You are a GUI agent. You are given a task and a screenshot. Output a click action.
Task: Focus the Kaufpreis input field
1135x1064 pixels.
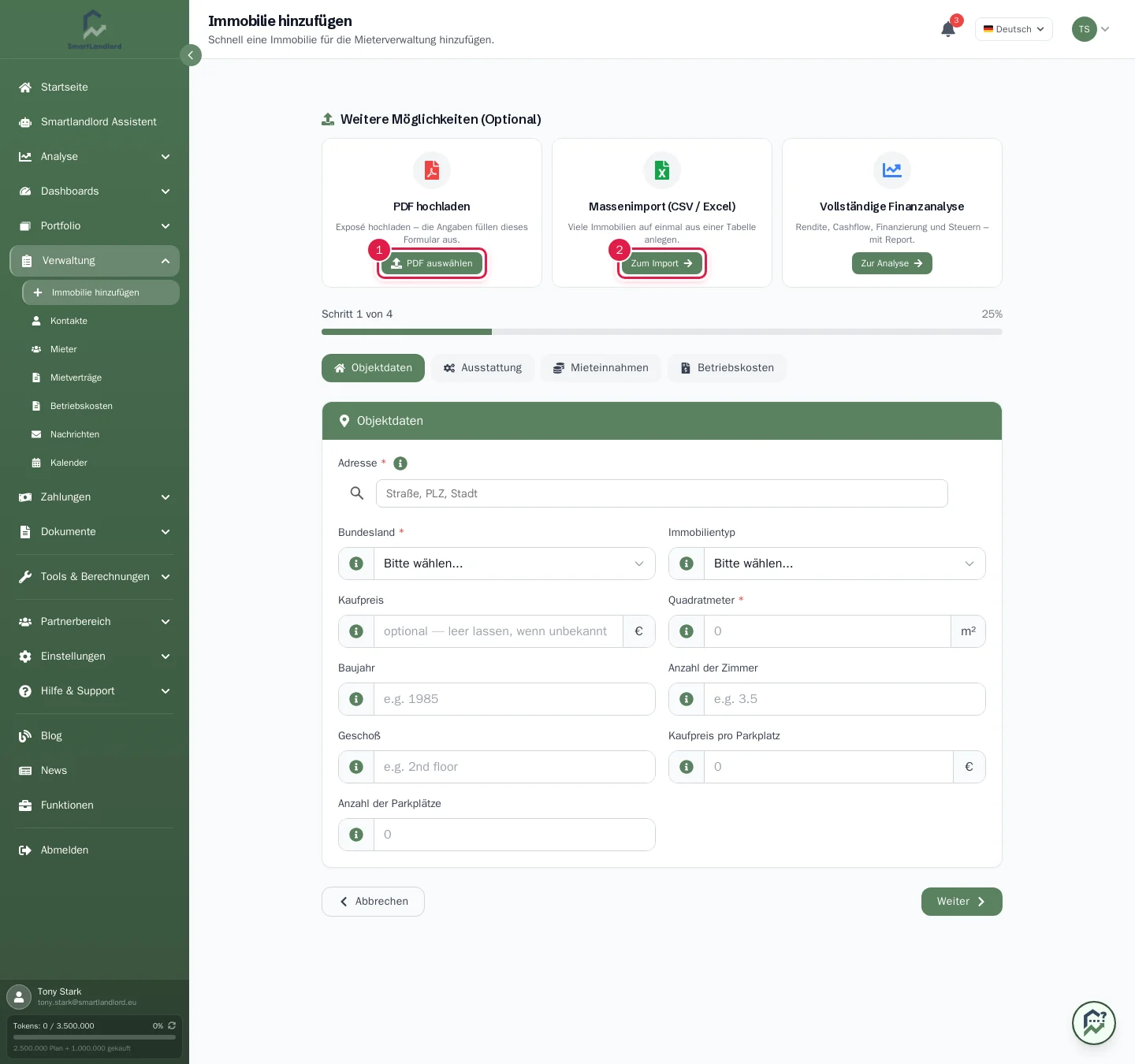click(498, 631)
